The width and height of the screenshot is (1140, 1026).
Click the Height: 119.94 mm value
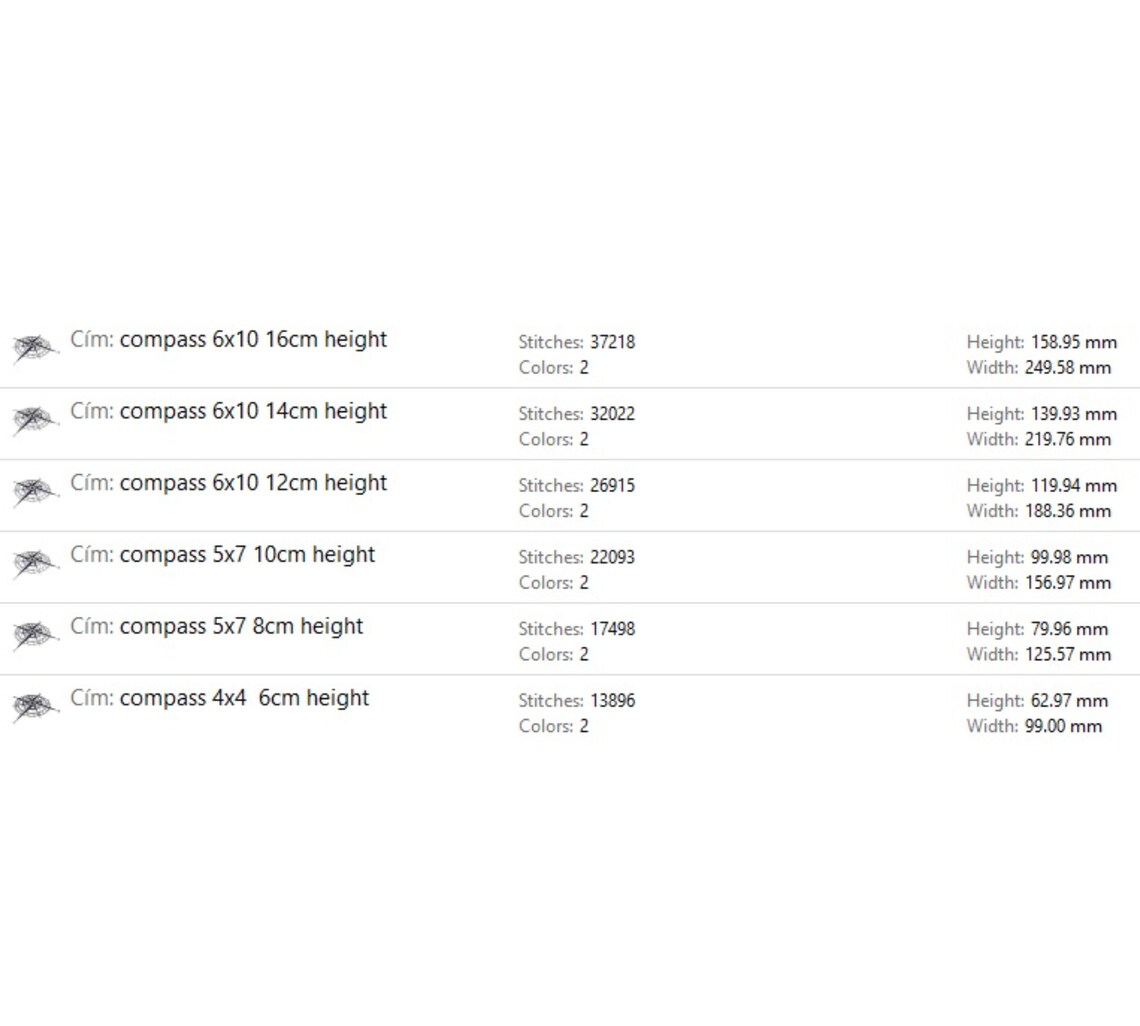coord(1073,486)
